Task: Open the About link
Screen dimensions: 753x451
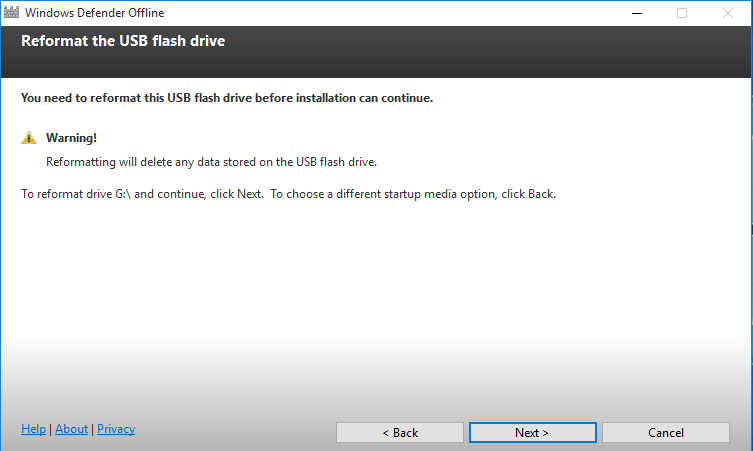Action: click(x=72, y=428)
